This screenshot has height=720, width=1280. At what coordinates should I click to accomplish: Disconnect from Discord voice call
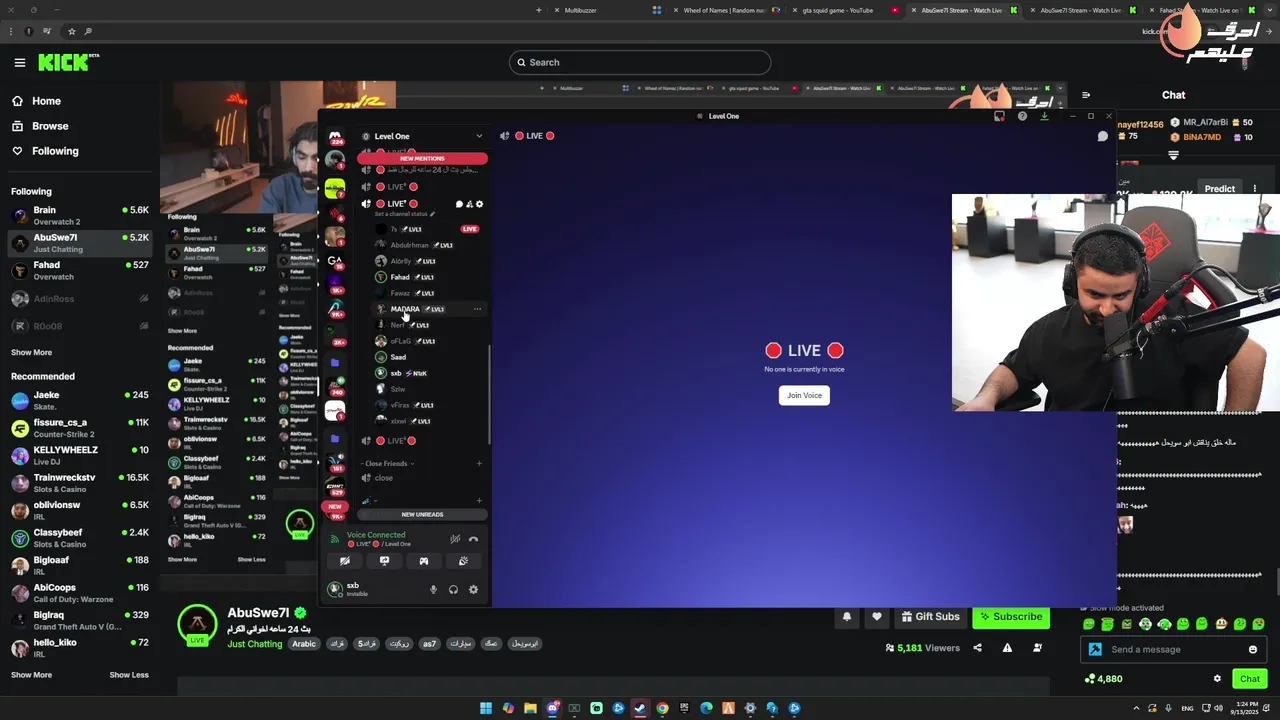tap(473, 539)
